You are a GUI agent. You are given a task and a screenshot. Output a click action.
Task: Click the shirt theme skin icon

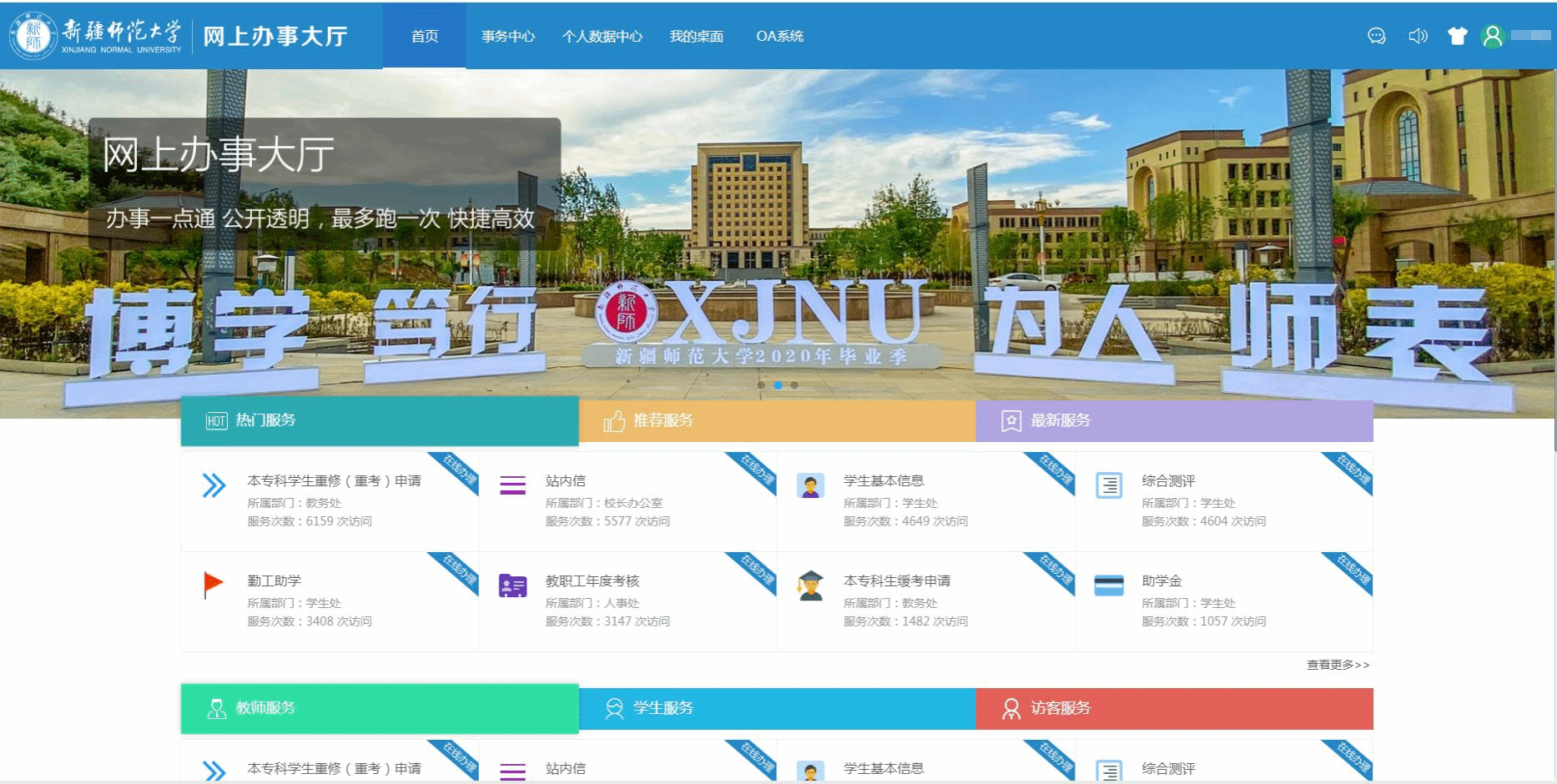coord(1457,36)
